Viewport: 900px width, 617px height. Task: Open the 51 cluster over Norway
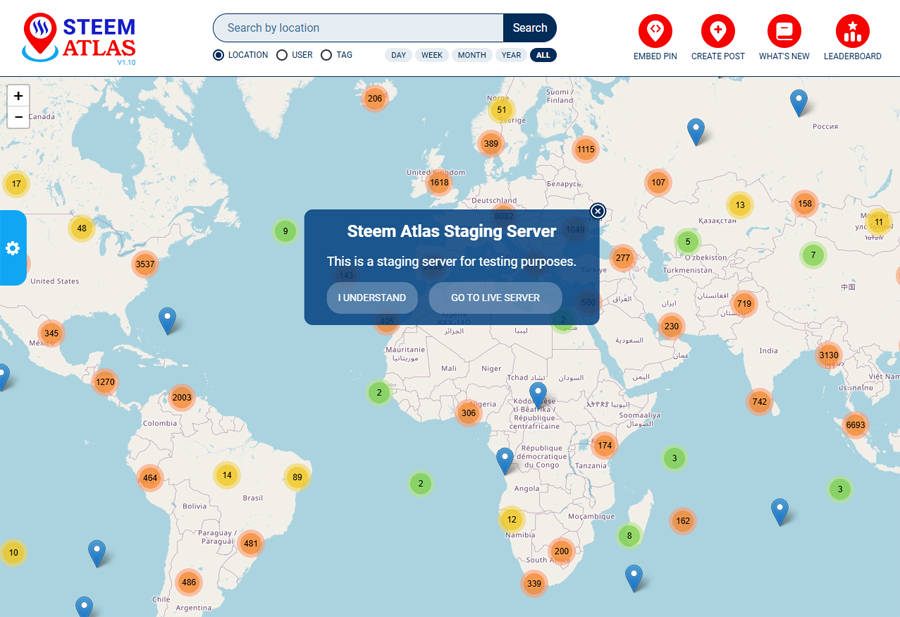point(502,110)
